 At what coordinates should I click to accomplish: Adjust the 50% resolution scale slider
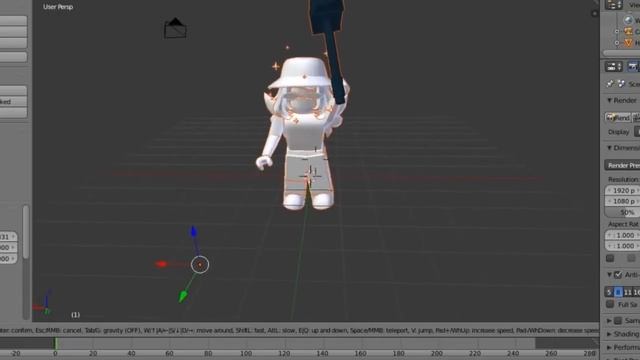coord(622,212)
